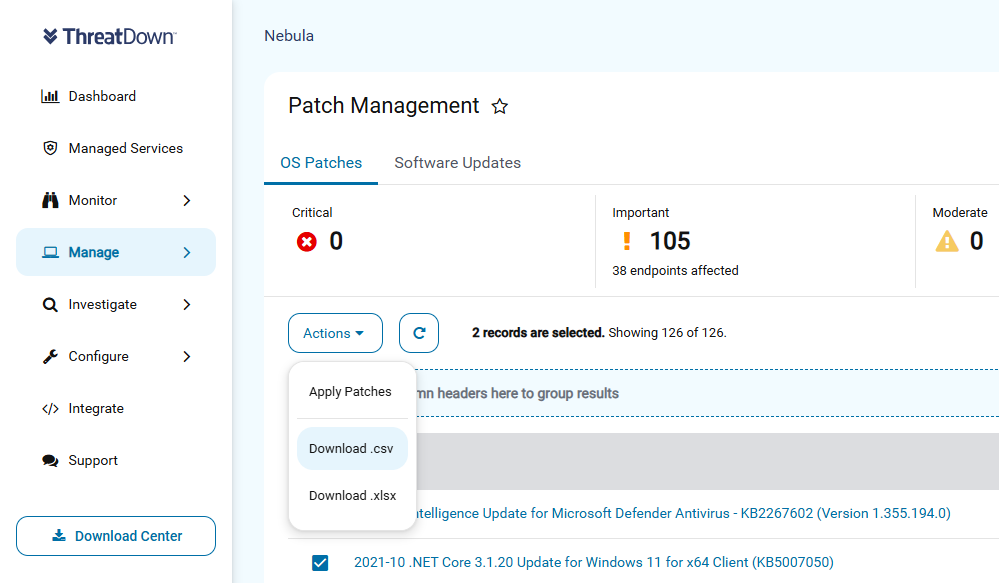Open the Configure menu label

click(x=99, y=357)
